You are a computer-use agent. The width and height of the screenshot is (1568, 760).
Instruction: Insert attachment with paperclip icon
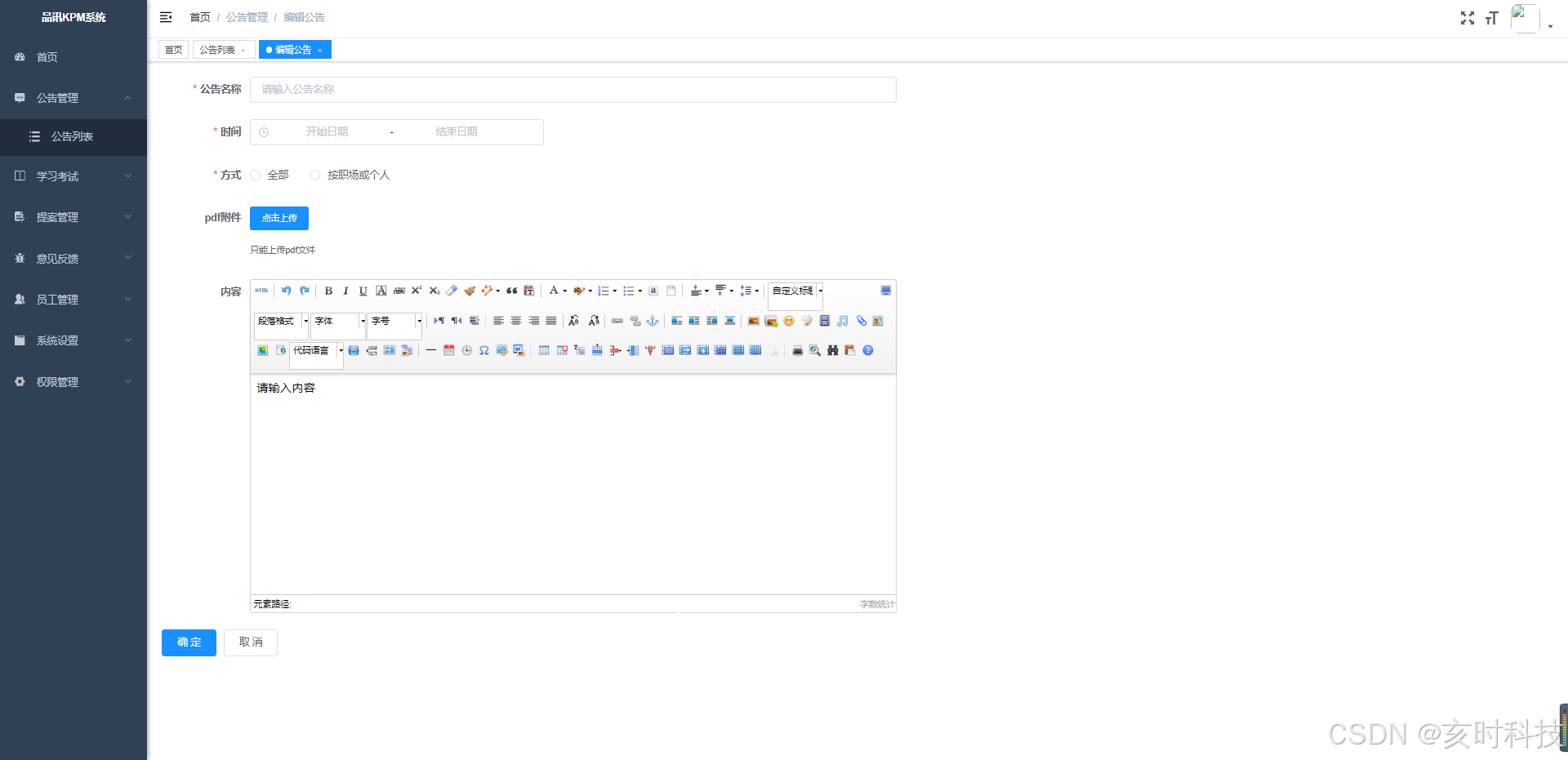pyautogui.click(x=861, y=321)
